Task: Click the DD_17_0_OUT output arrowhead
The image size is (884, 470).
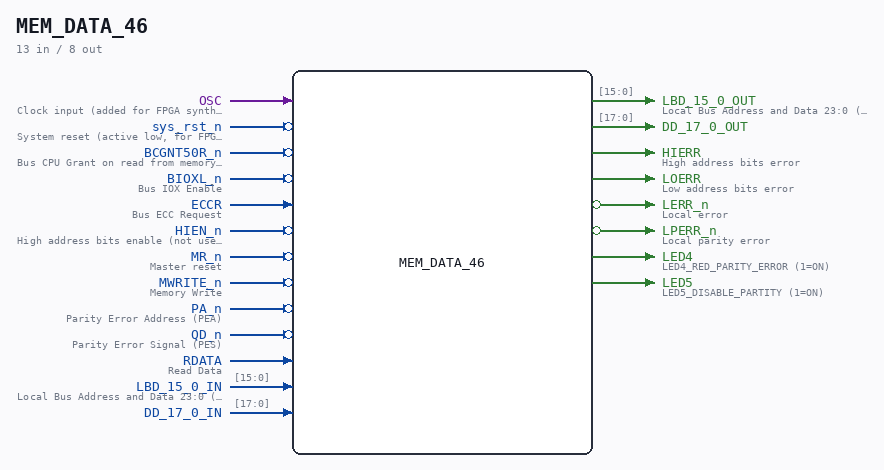Action: click(x=650, y=127)
